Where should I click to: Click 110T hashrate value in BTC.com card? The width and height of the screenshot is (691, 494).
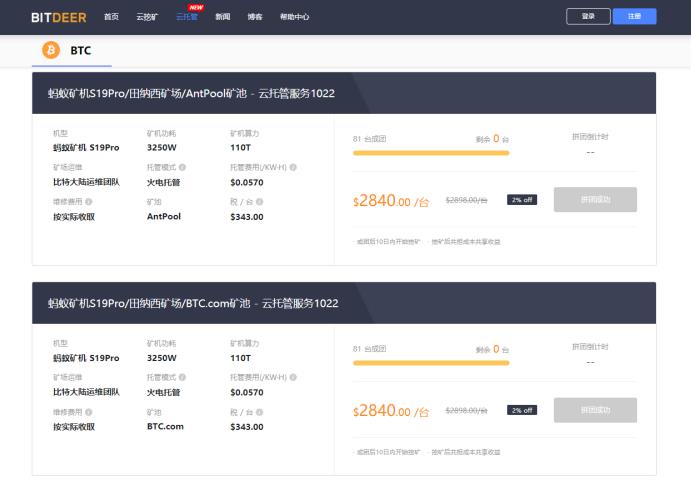tap(241, 358)
